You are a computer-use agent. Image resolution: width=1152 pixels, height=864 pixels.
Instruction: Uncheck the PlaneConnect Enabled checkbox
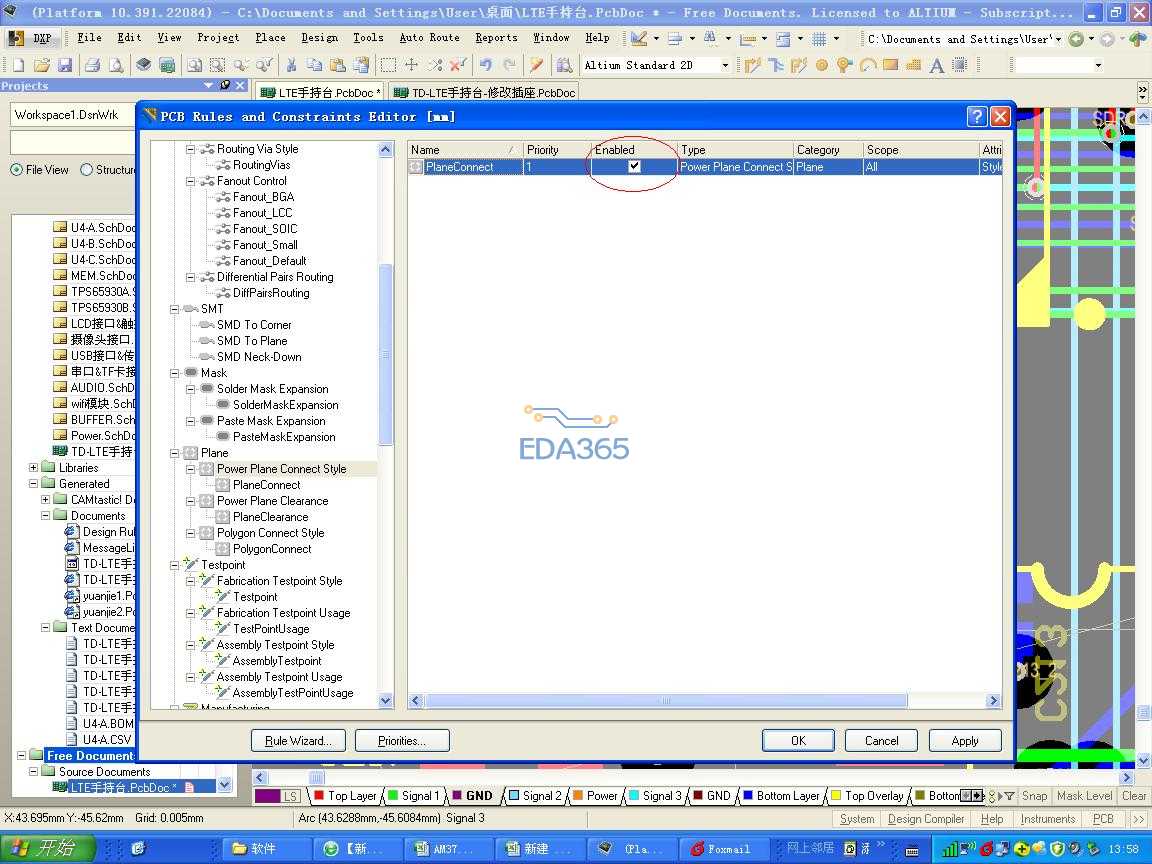point(634,167)
